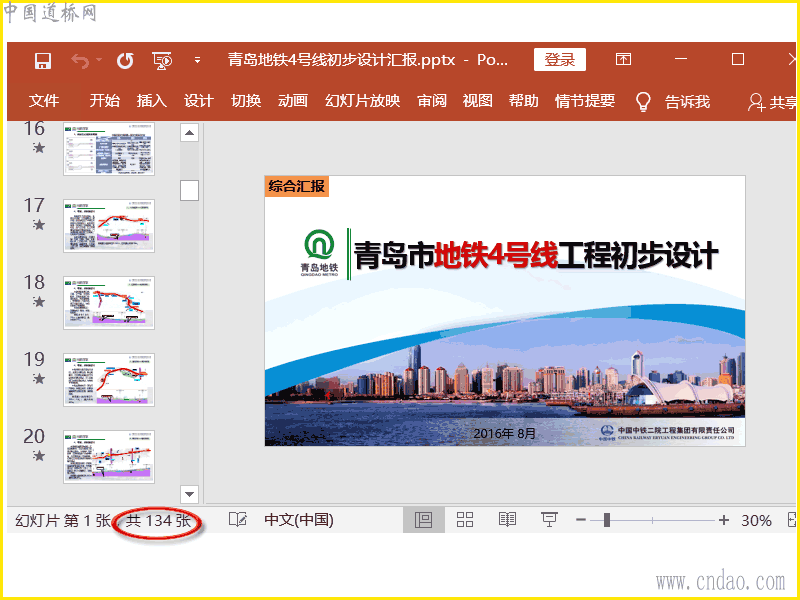Click the spell check icon in status bar
Viewport: 800px width, 600px height.
pos(238,520)
